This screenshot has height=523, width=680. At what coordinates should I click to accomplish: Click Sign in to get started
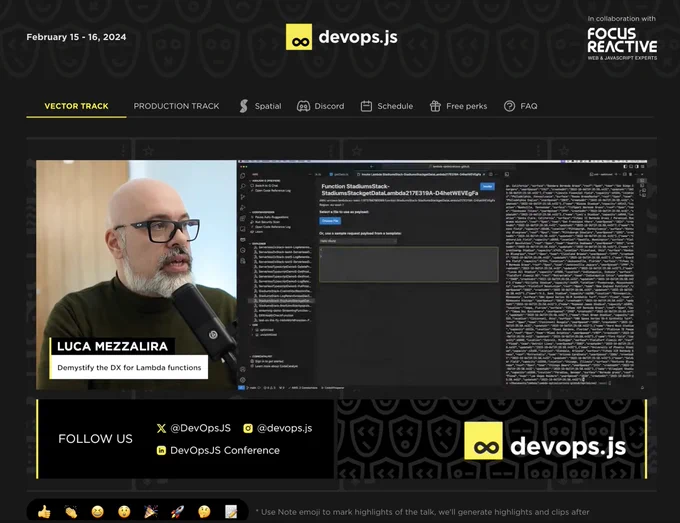coord(267,361)
